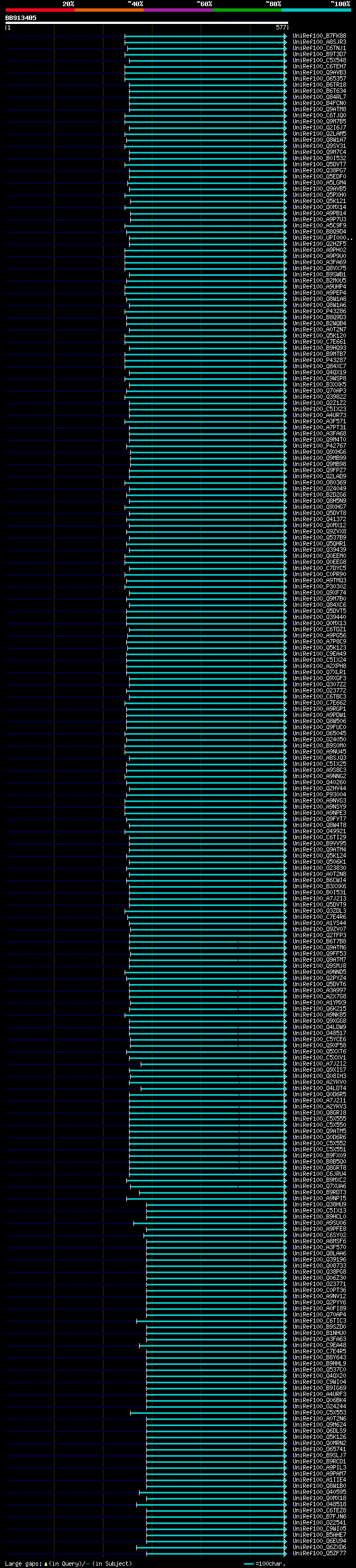
Task: Click the UniRef100_Q9ATM4 entry
Action: (319, 849)
